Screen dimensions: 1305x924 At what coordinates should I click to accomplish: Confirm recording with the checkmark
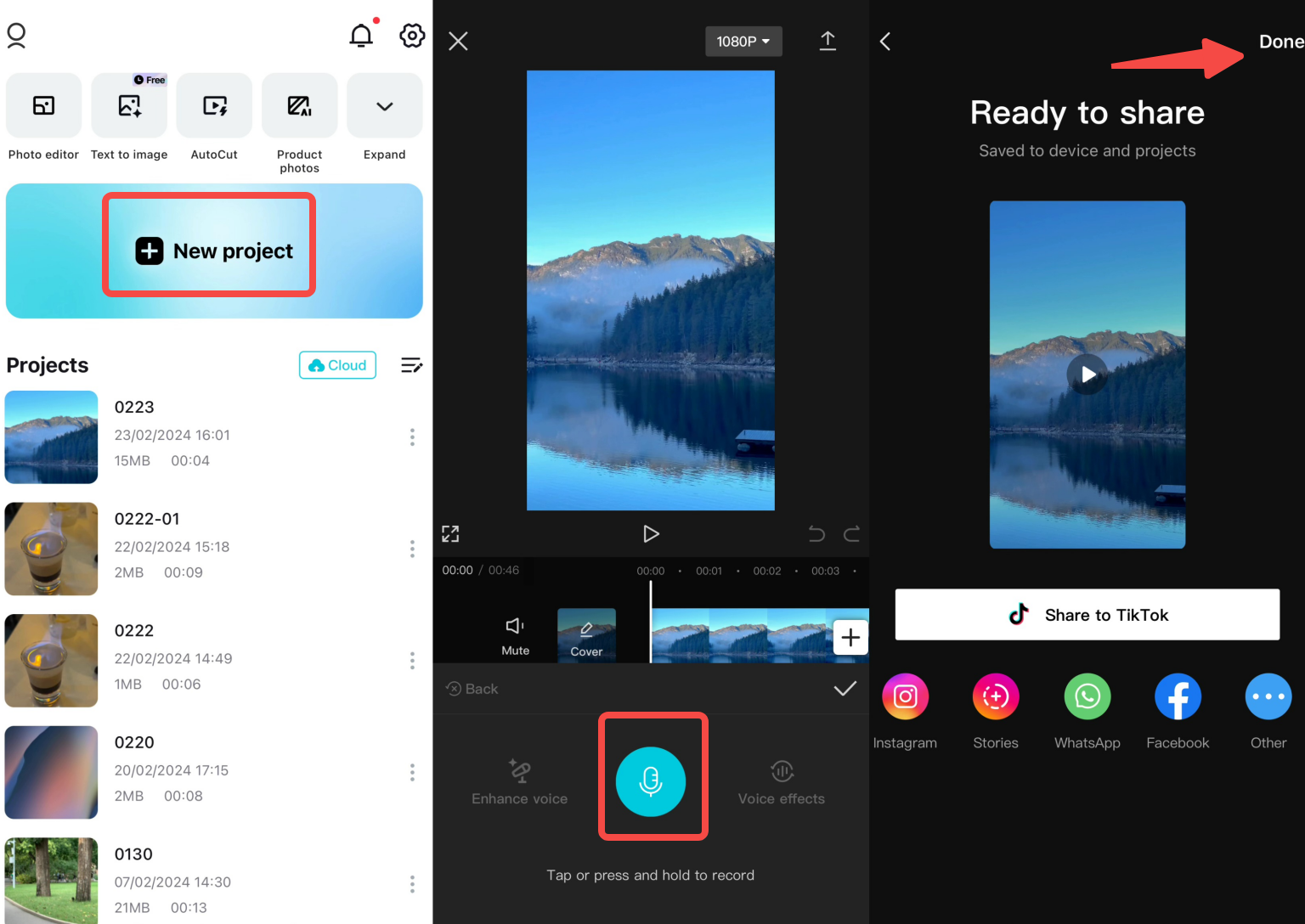(x=845, y=689)
